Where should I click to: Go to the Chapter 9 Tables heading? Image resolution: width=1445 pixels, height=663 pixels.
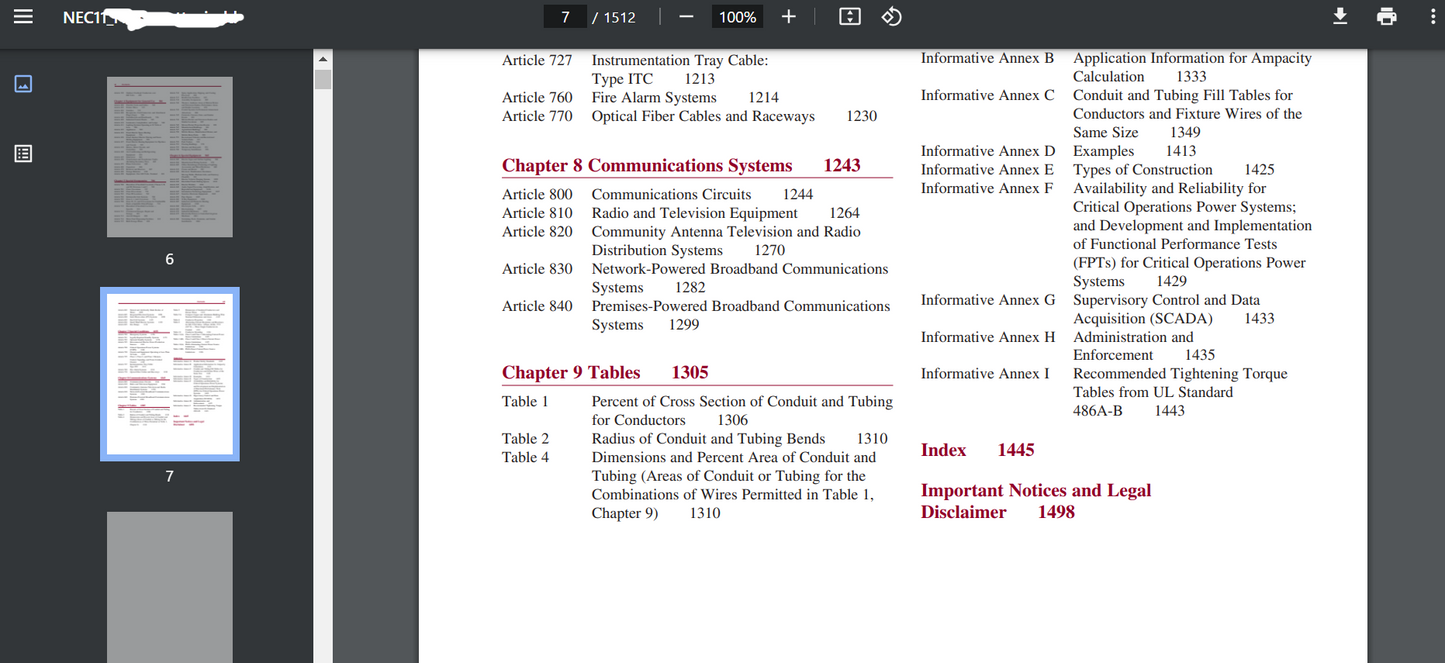tap(604, 373)
